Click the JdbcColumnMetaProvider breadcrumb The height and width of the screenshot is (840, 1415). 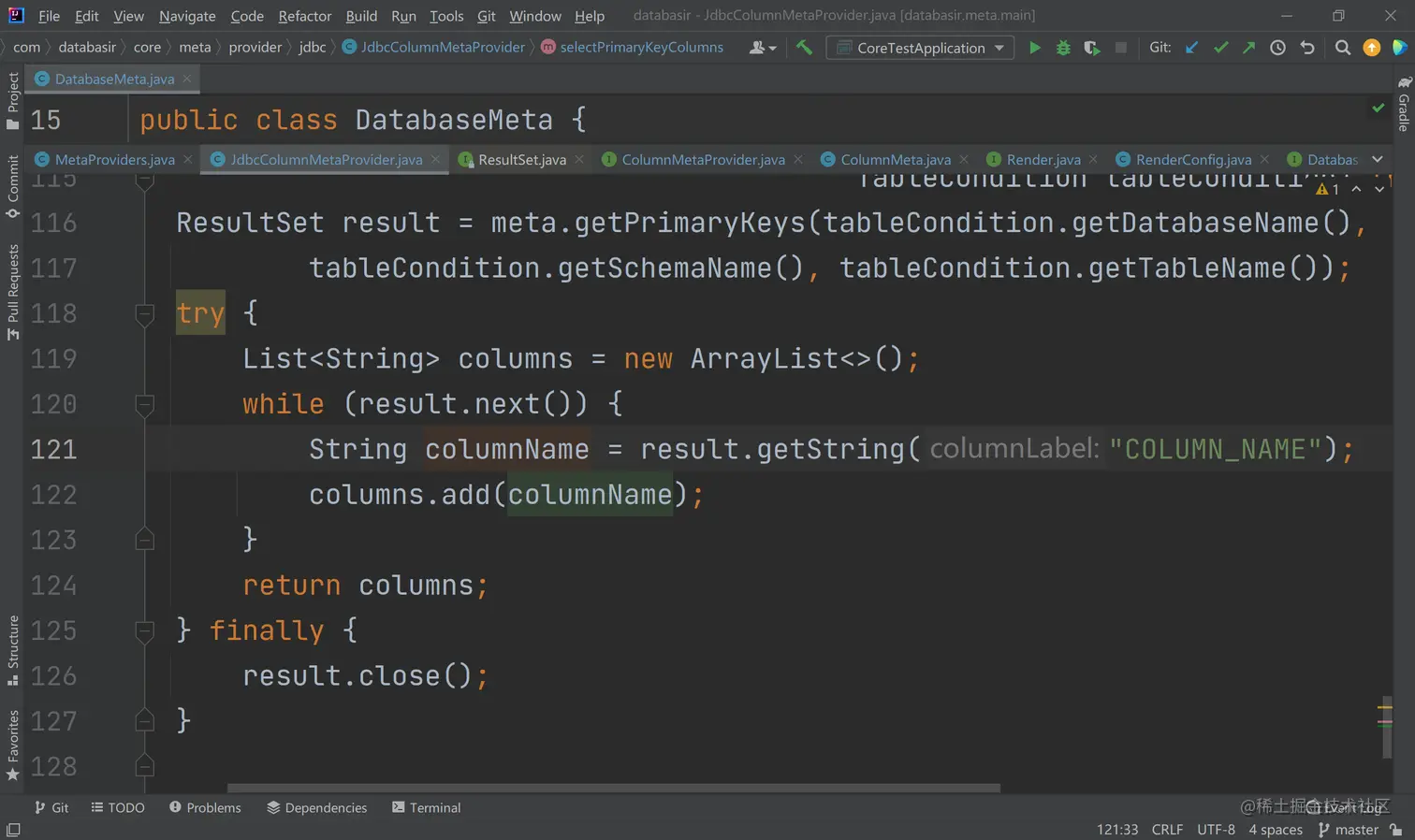point(433,47)
